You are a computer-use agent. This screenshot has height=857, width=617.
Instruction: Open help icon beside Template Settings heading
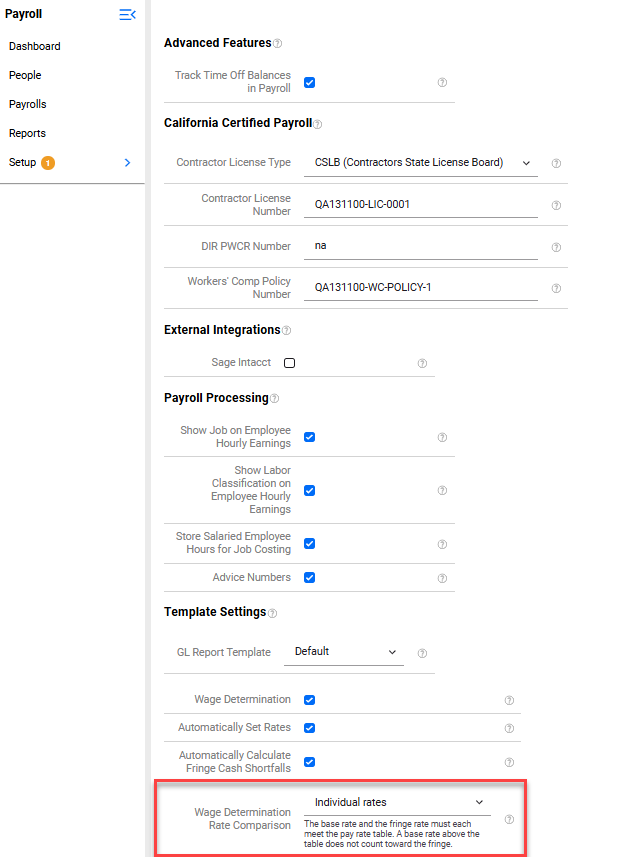[x=272, y=613]
